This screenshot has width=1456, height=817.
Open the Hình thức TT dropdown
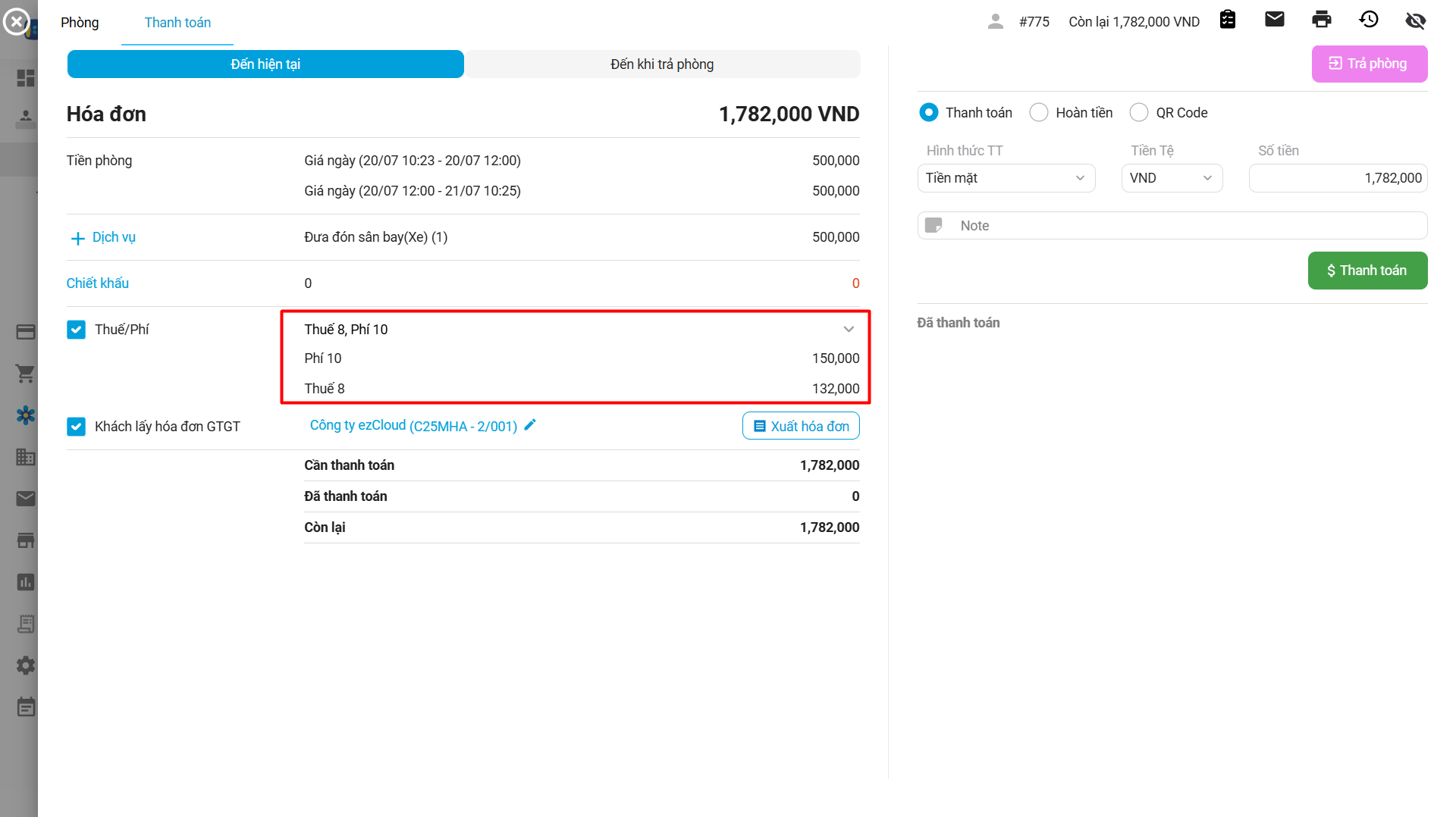pos(1006,178)
